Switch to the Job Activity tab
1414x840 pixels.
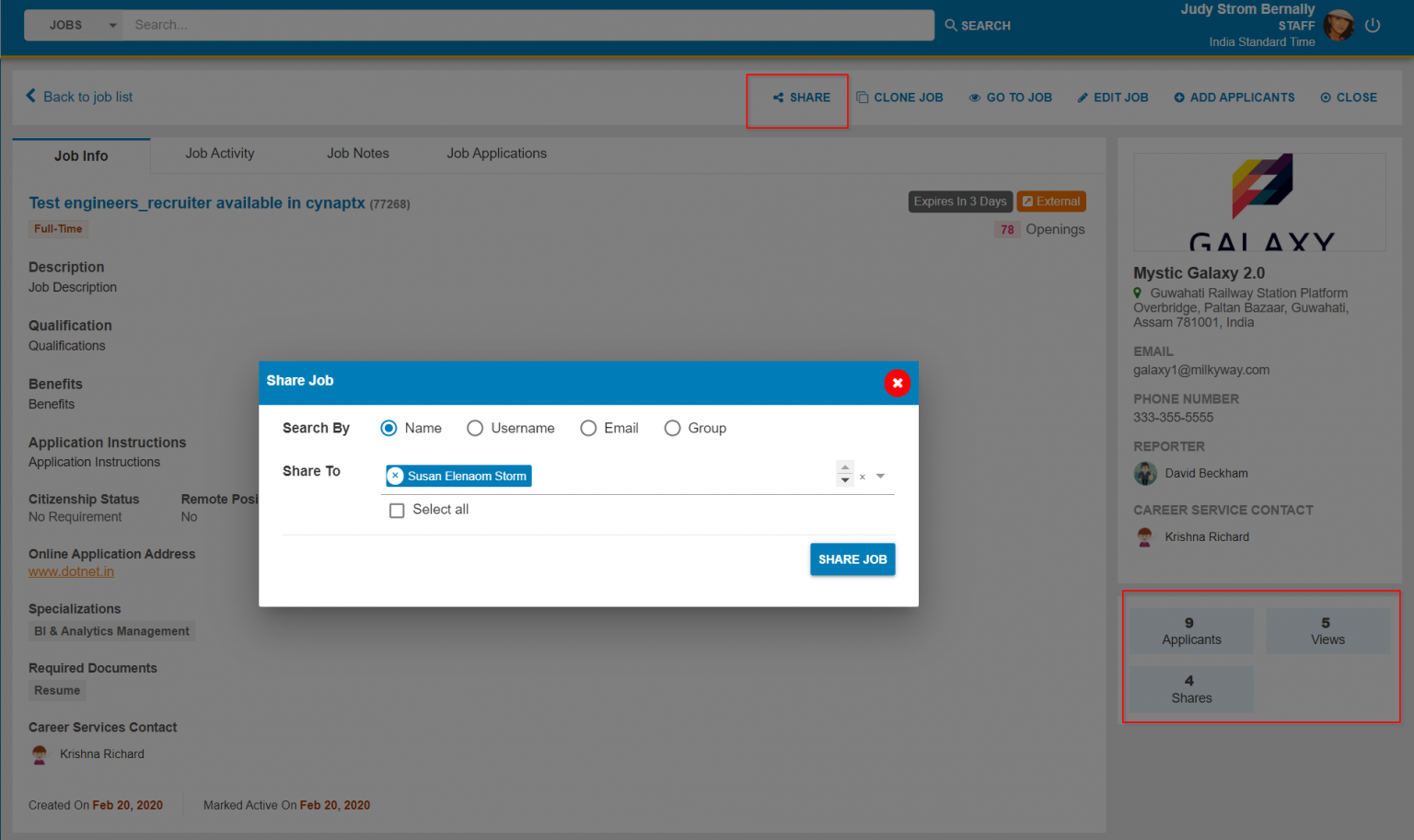(x=219, y=154)
